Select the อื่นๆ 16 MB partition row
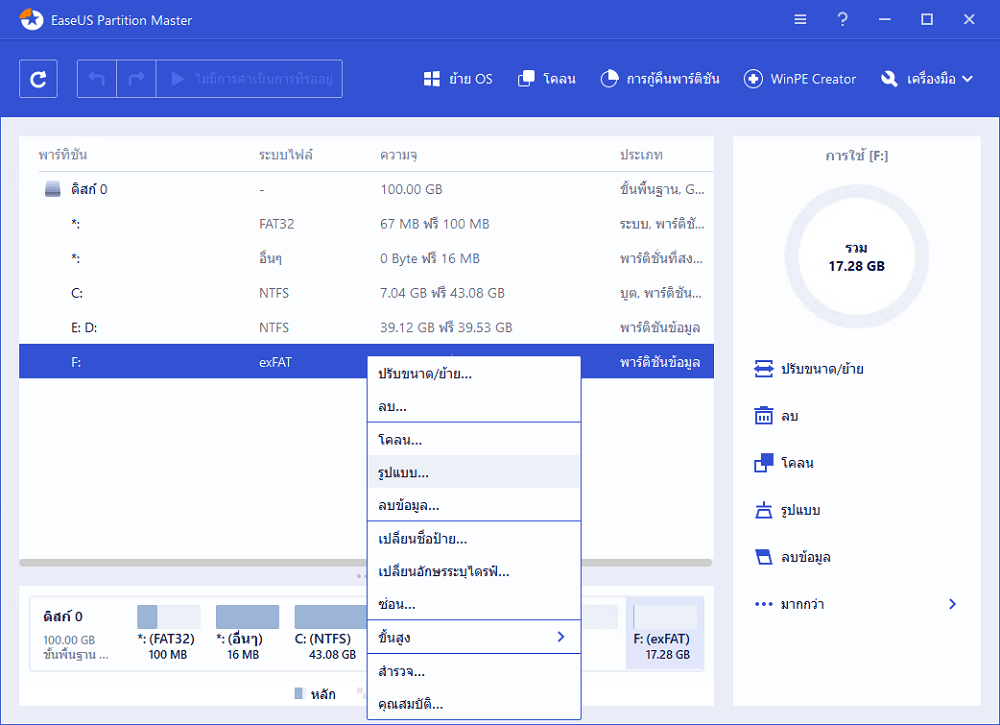 (367, 258)
